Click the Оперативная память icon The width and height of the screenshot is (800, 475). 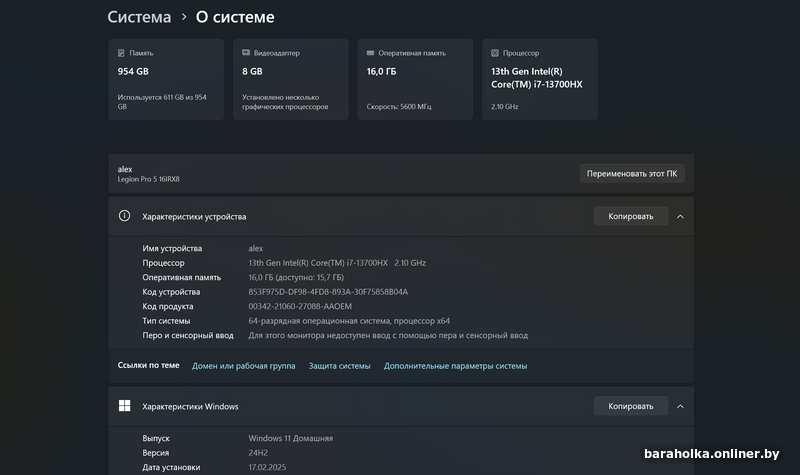(370, 53)
